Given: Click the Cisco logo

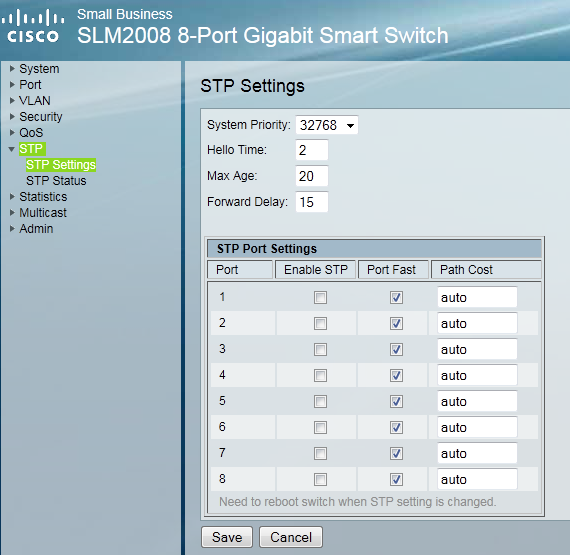Looking at the screenshot, I should pos(33,27).
